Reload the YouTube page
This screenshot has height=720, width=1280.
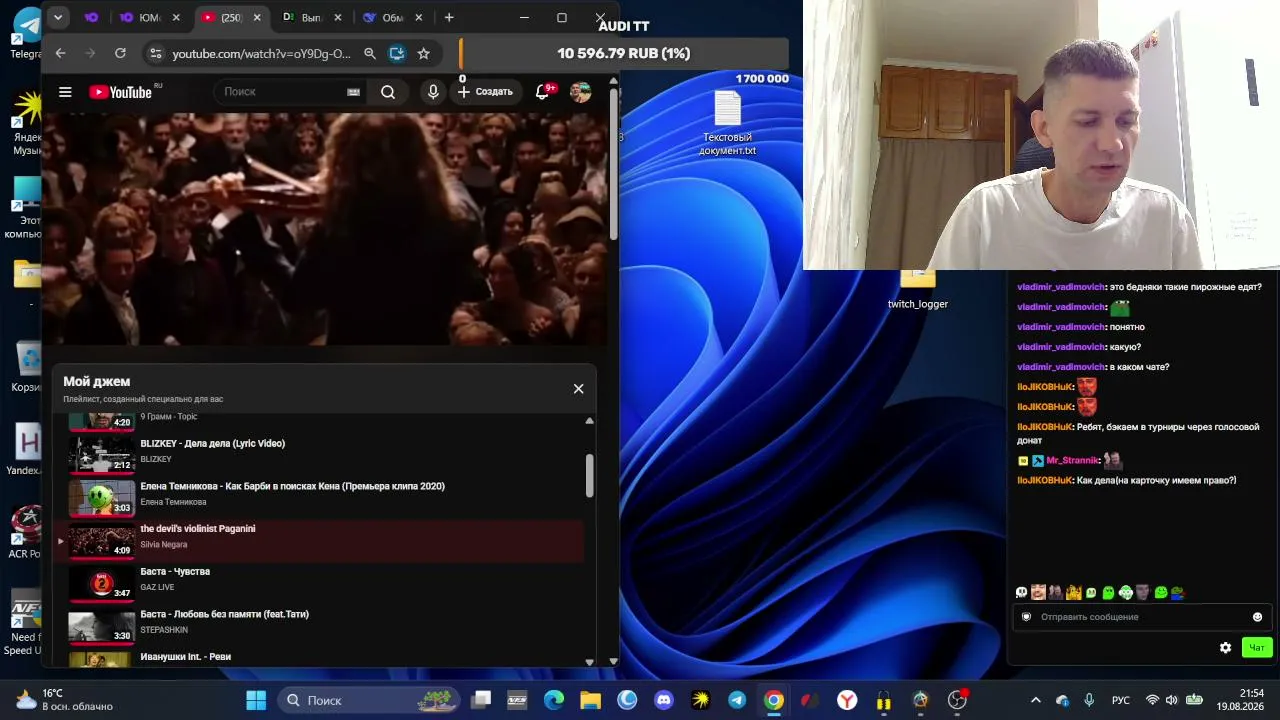(x=121, y=53)
